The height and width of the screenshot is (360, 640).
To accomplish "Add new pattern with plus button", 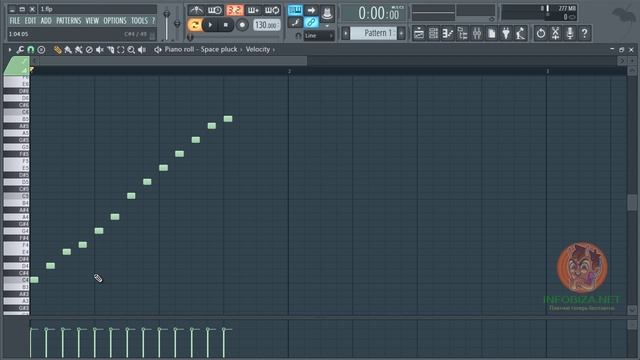I will pos(401,33).
